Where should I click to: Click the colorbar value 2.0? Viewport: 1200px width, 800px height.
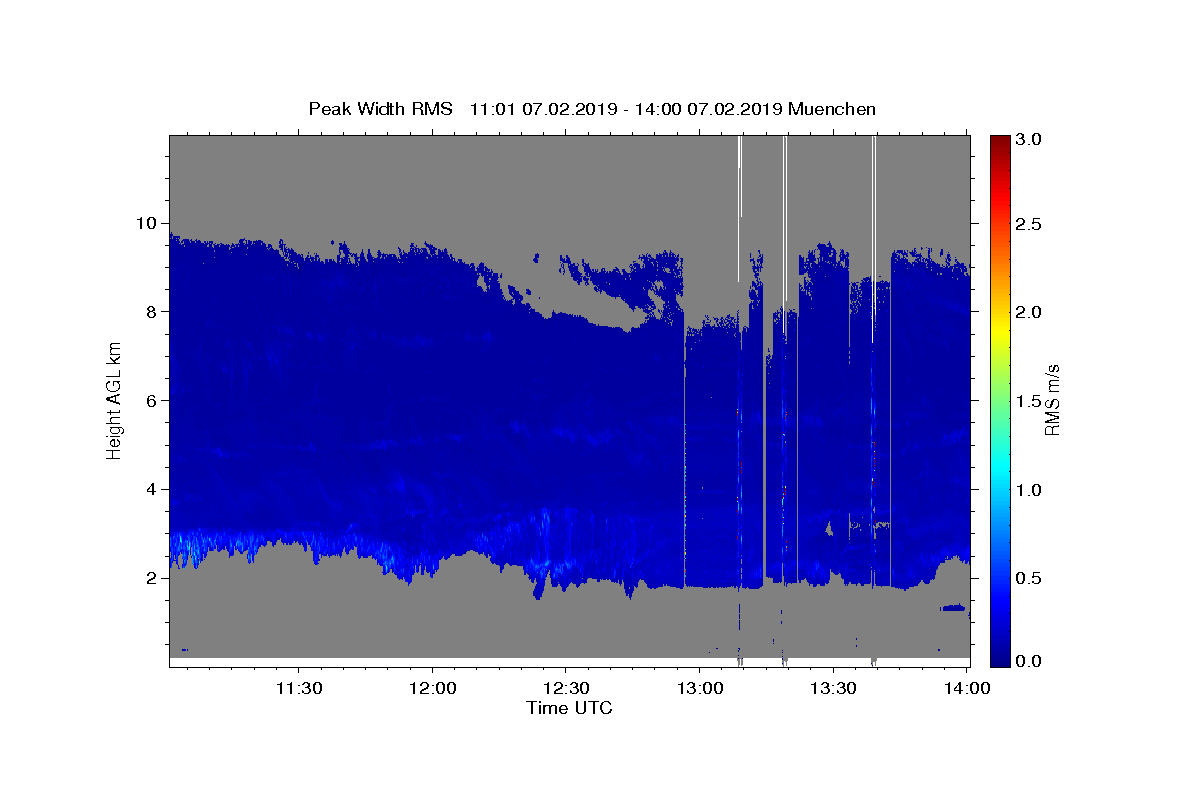[1030, 312]
